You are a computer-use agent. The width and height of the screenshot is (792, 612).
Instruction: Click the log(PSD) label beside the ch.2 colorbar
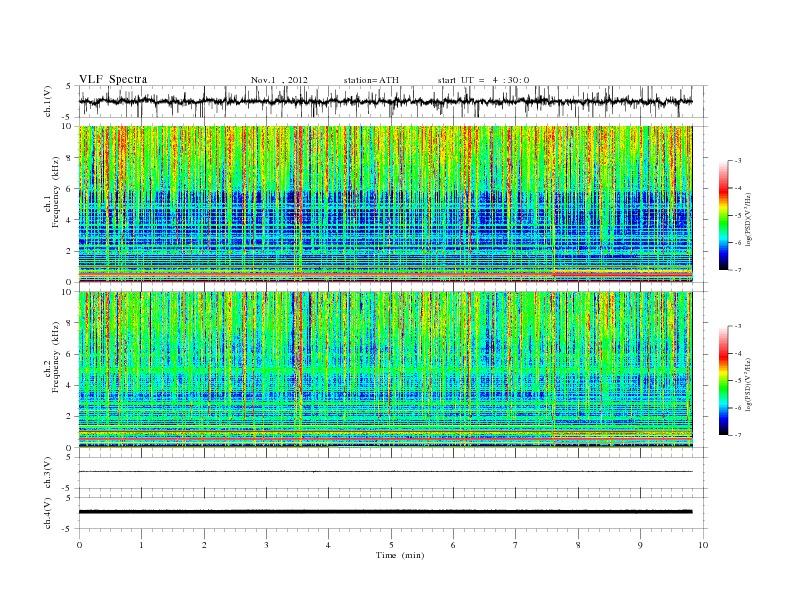748,384
